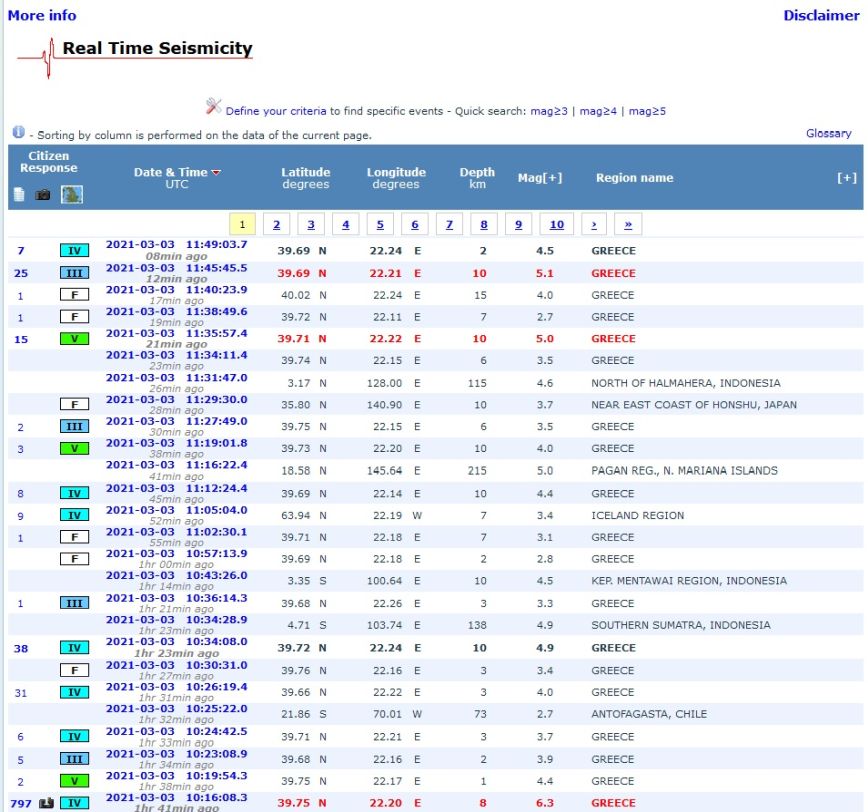The height and width of the screenshot is (812, 868).
Task: Click the double-arrow last page button
Action: (627, 225)
